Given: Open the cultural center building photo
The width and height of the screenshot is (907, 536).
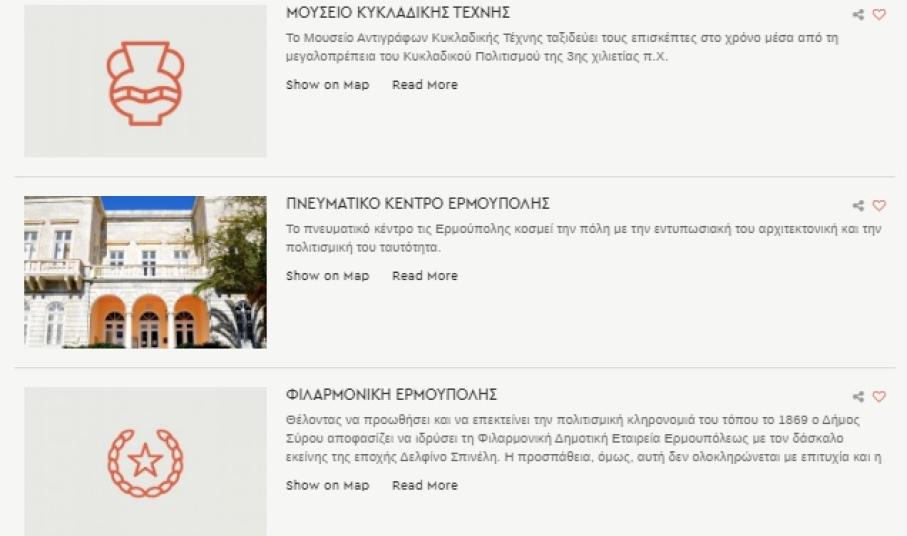Looking at the screenshot, I should (145, 272).
